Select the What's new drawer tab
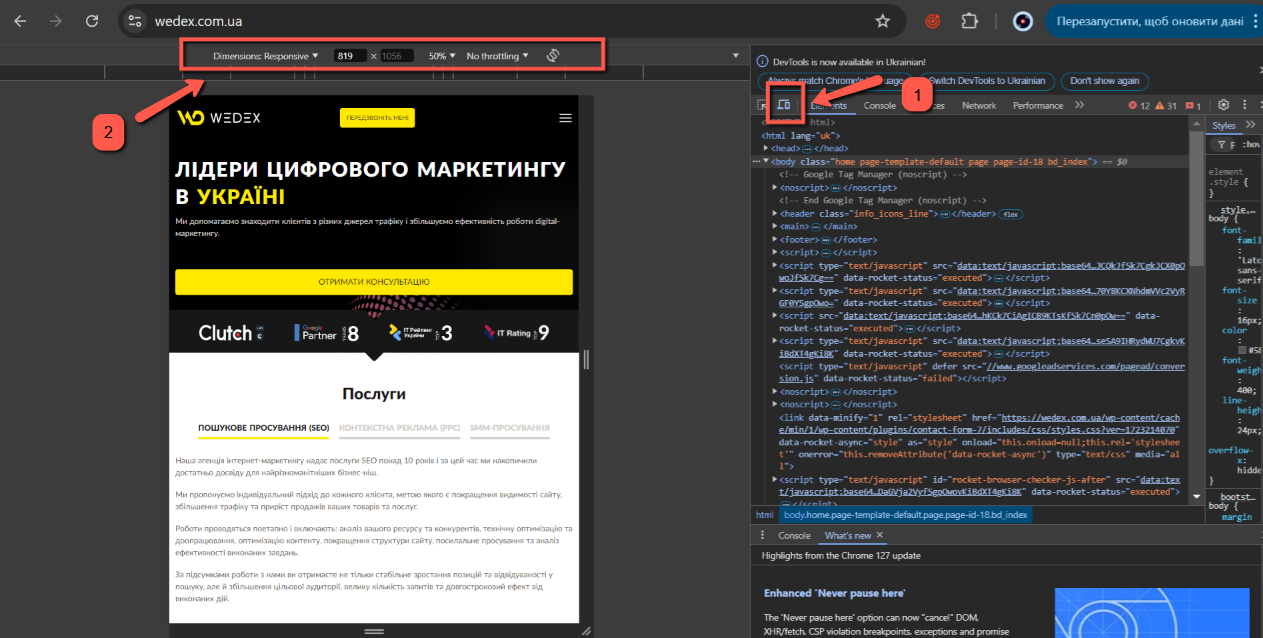 847,536
